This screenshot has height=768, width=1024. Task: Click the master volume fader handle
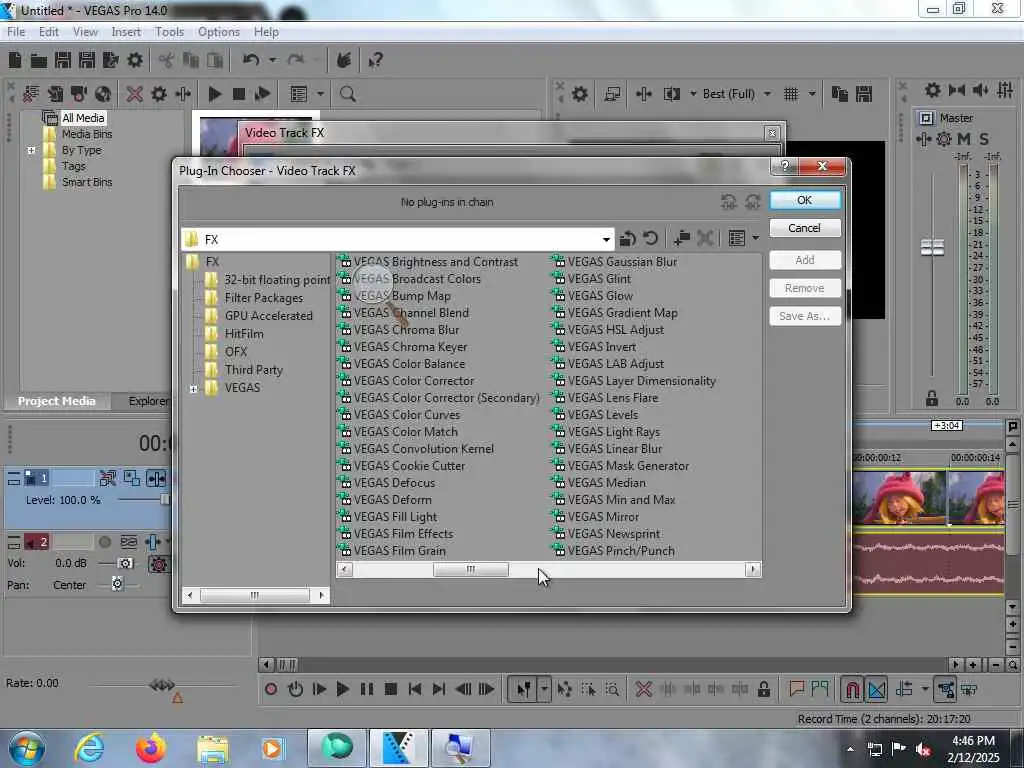coord(932,248)
